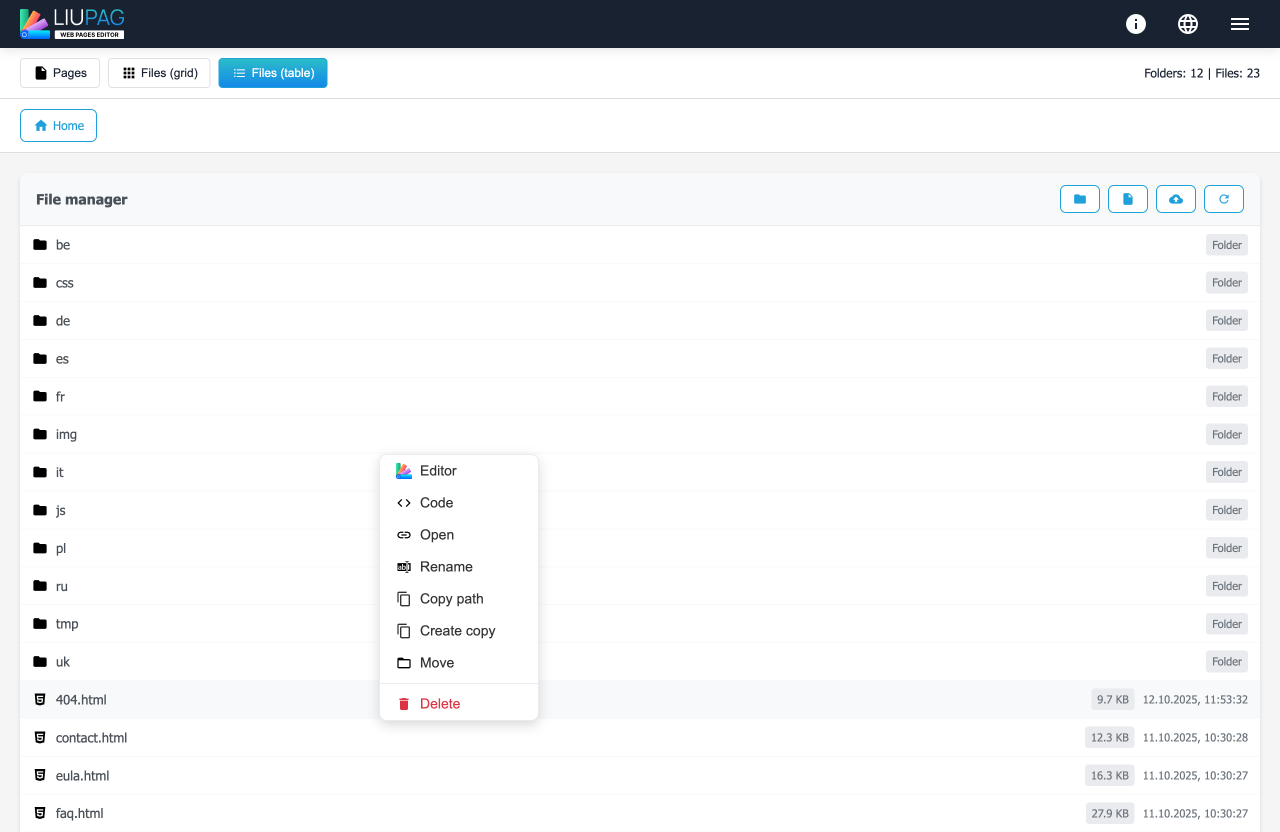1280x832 pixels.
Task: Open the pl folder row
Action: pyautogui.click(x=640, y=548)
